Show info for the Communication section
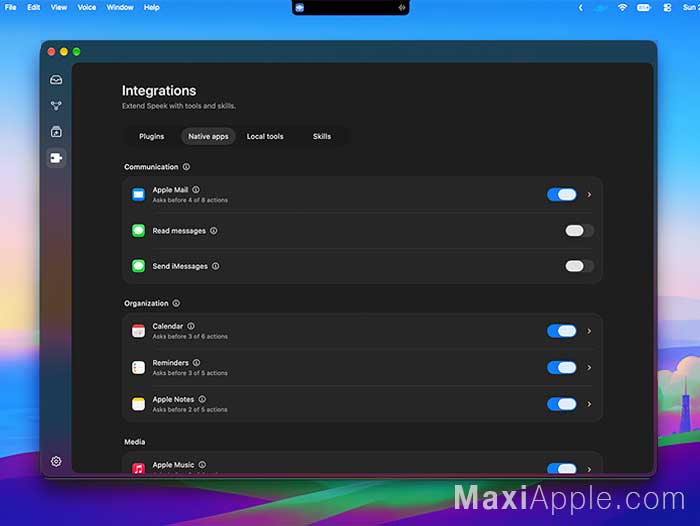The image size is (700, 526). click(x=186, y=167)
